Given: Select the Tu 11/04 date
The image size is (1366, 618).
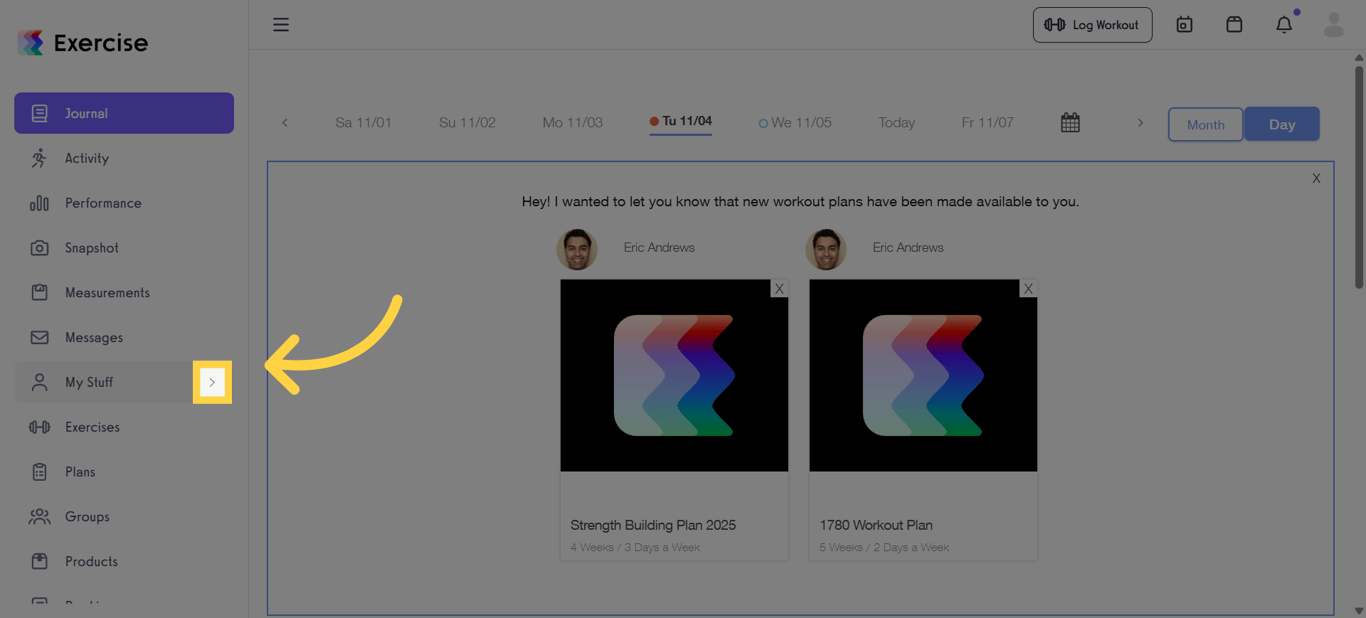Looking at the screenshot, I should click(x=681, y=122).
